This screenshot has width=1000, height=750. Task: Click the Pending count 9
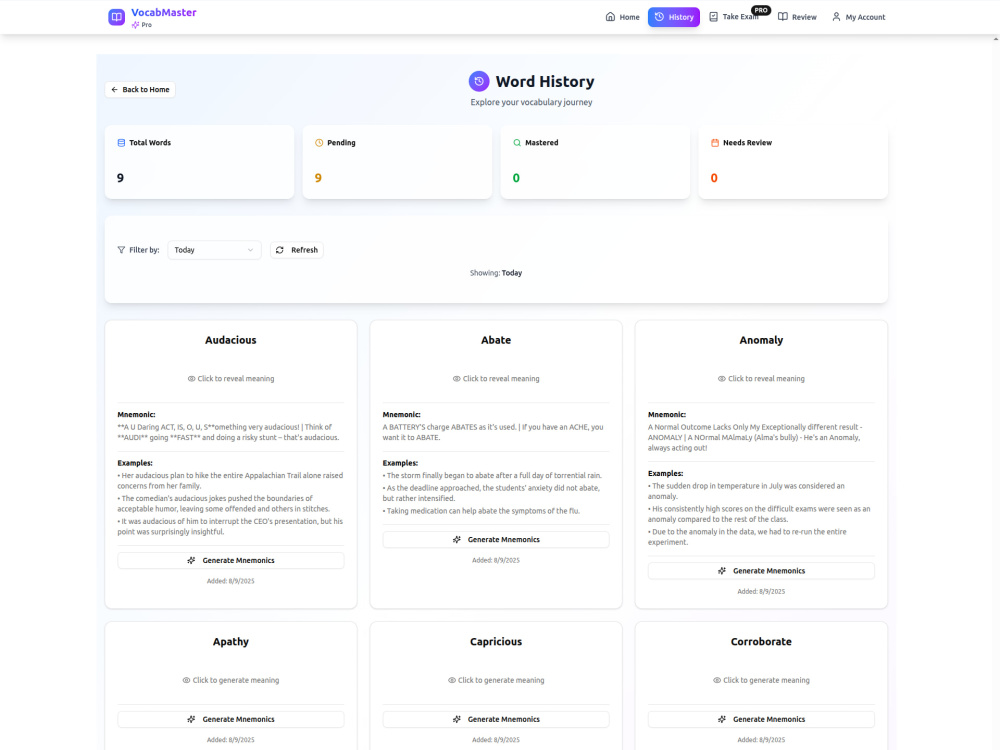[318, 178]
